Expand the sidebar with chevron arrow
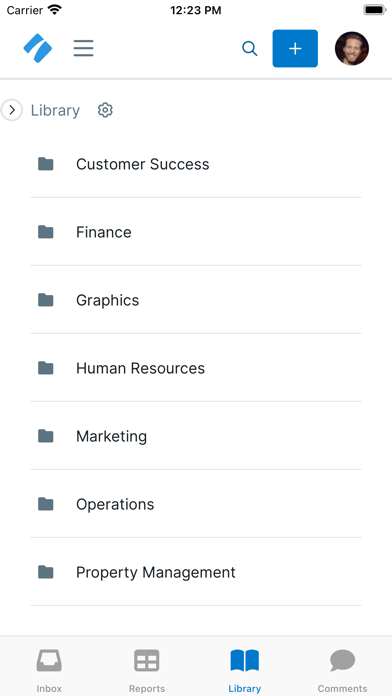392x696 pixels. (x=12, y=110)
